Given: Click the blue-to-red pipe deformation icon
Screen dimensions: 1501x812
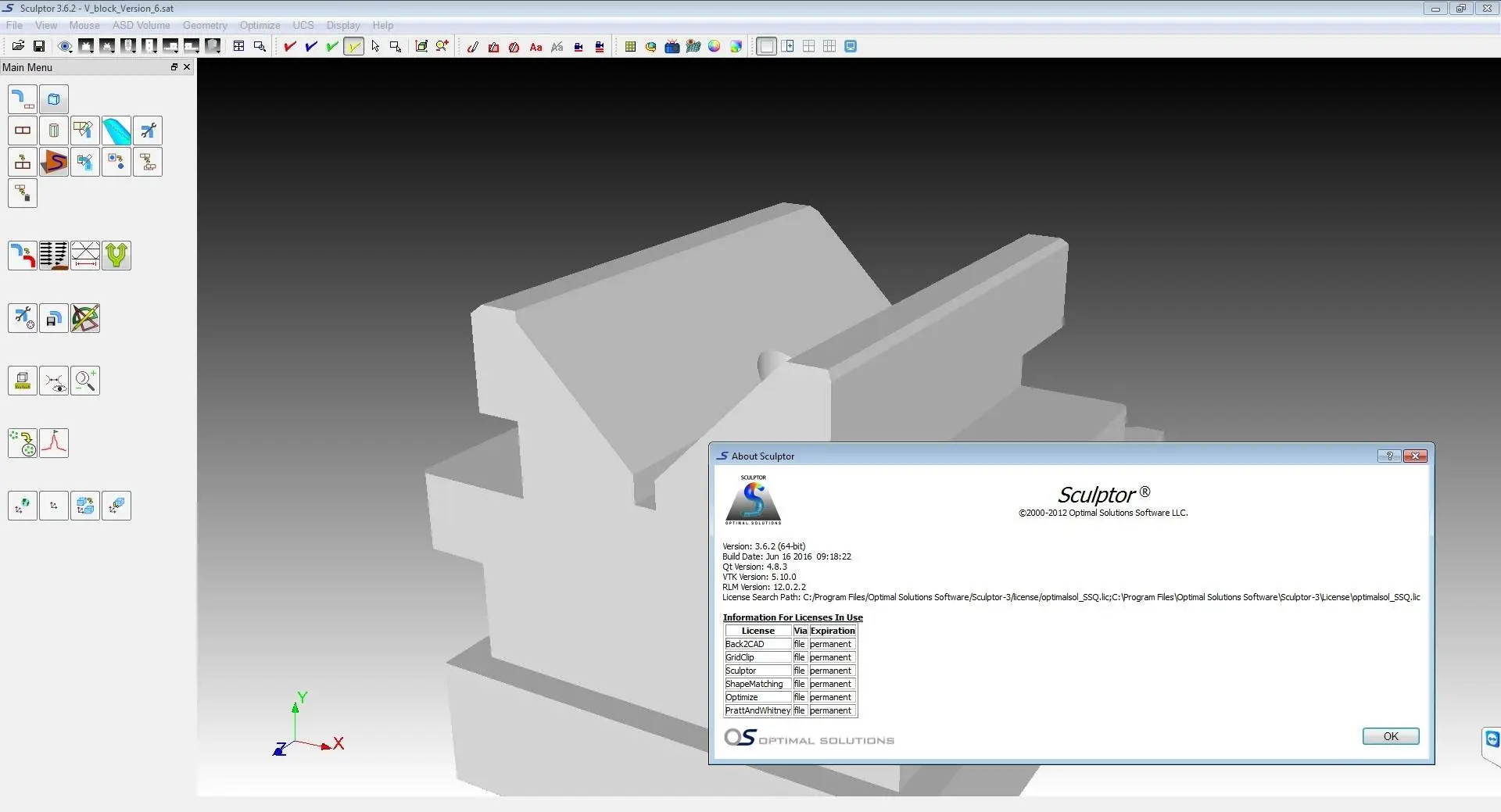Looking at the screenshot, I should pyautogui.click(x=23, y=256).
